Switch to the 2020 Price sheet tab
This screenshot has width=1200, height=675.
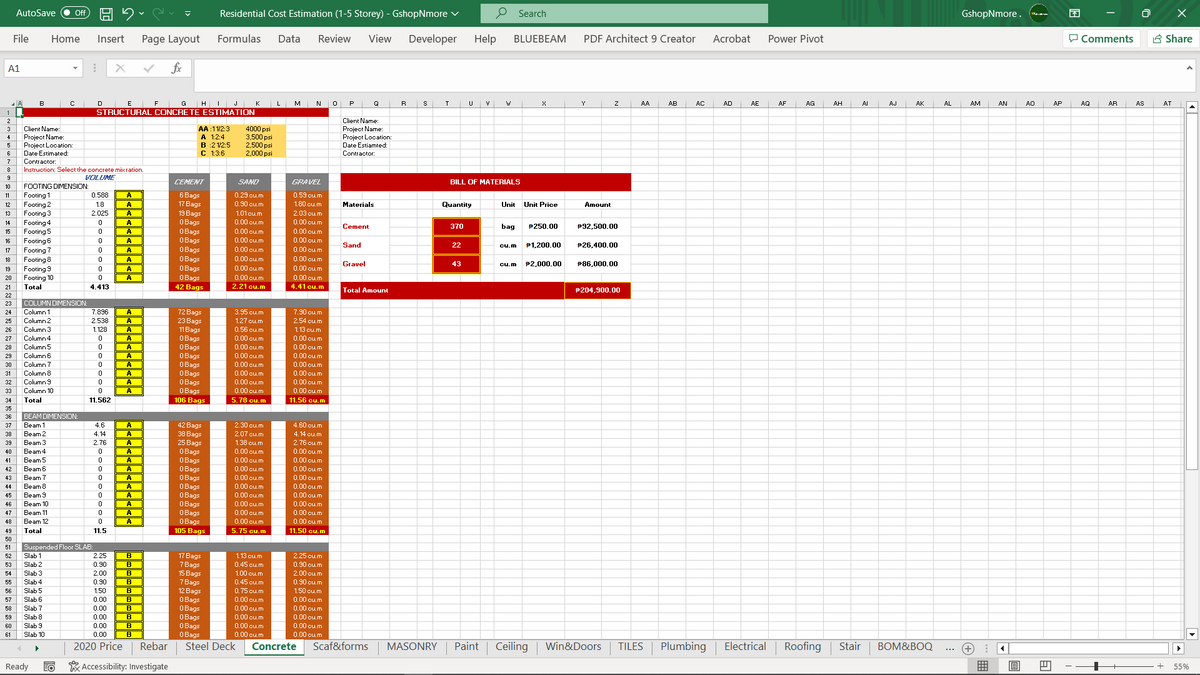[x=98, y=647]
